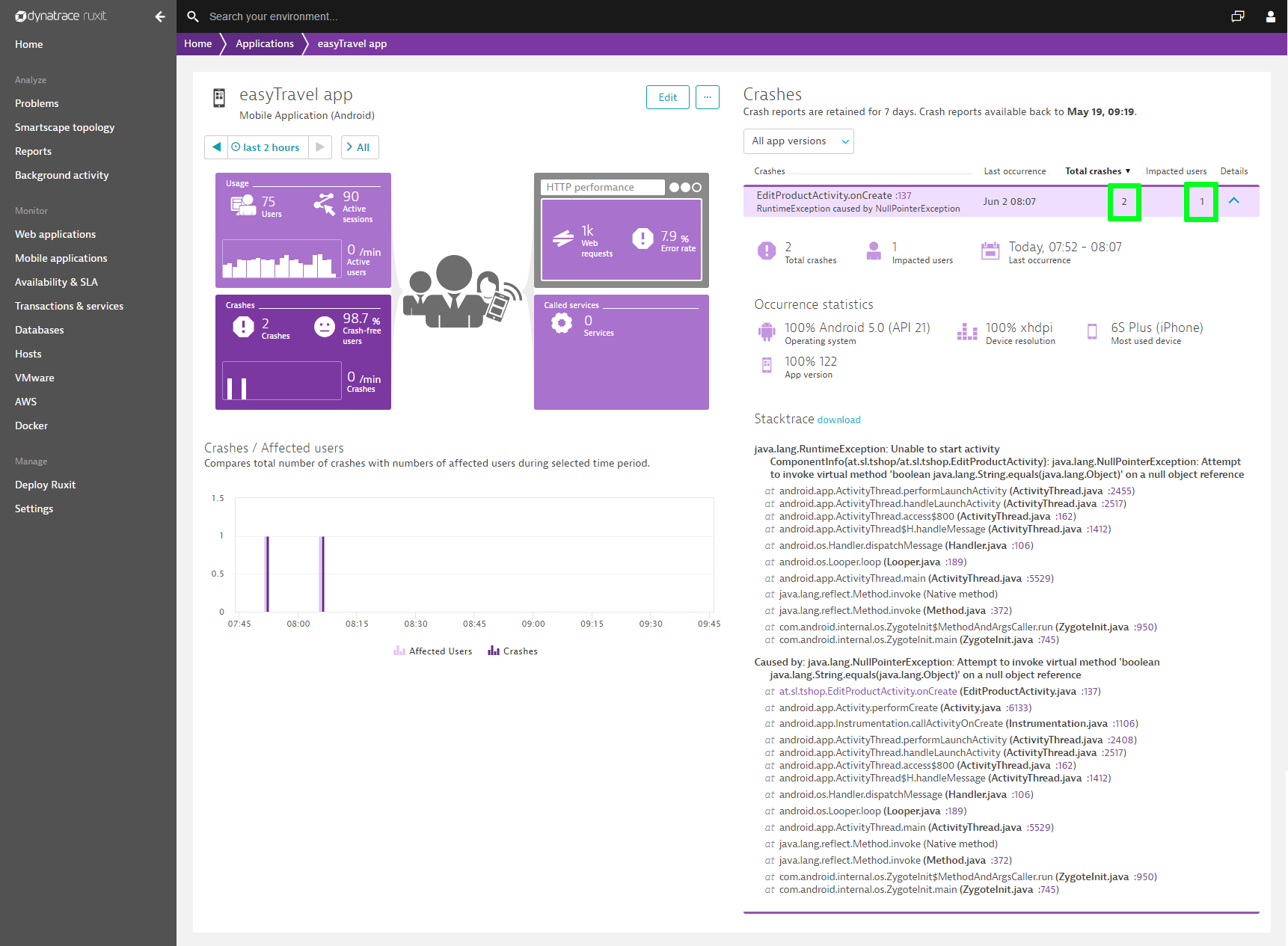Click the Error rate warning icon

point(643,239)
